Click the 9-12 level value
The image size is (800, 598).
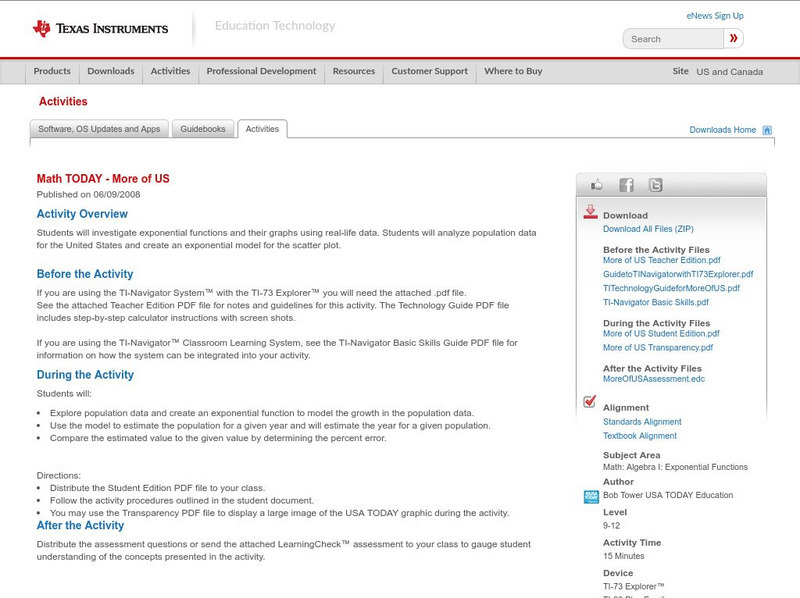611,526
